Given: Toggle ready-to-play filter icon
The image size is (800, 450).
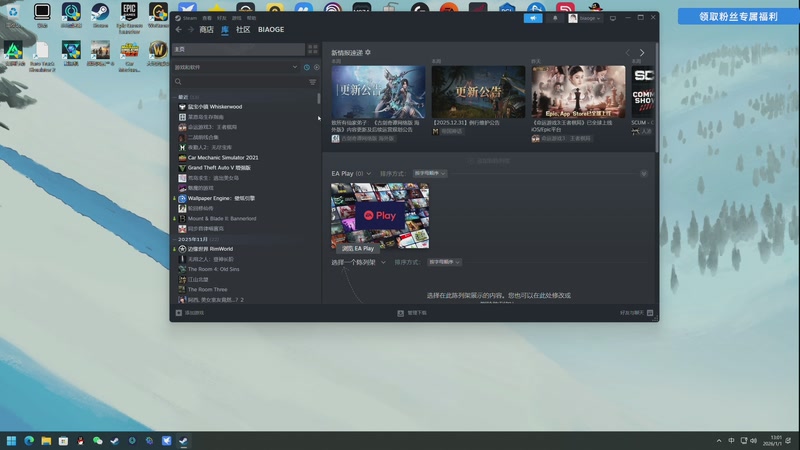Looking at the screenshot, I should point(317,67).
